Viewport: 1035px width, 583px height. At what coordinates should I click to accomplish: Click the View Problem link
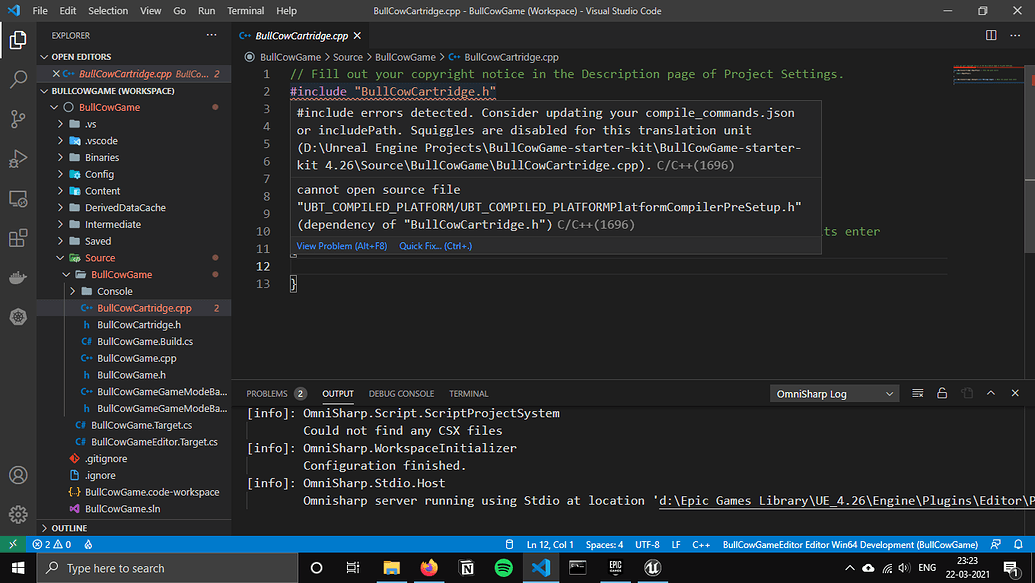340,245
